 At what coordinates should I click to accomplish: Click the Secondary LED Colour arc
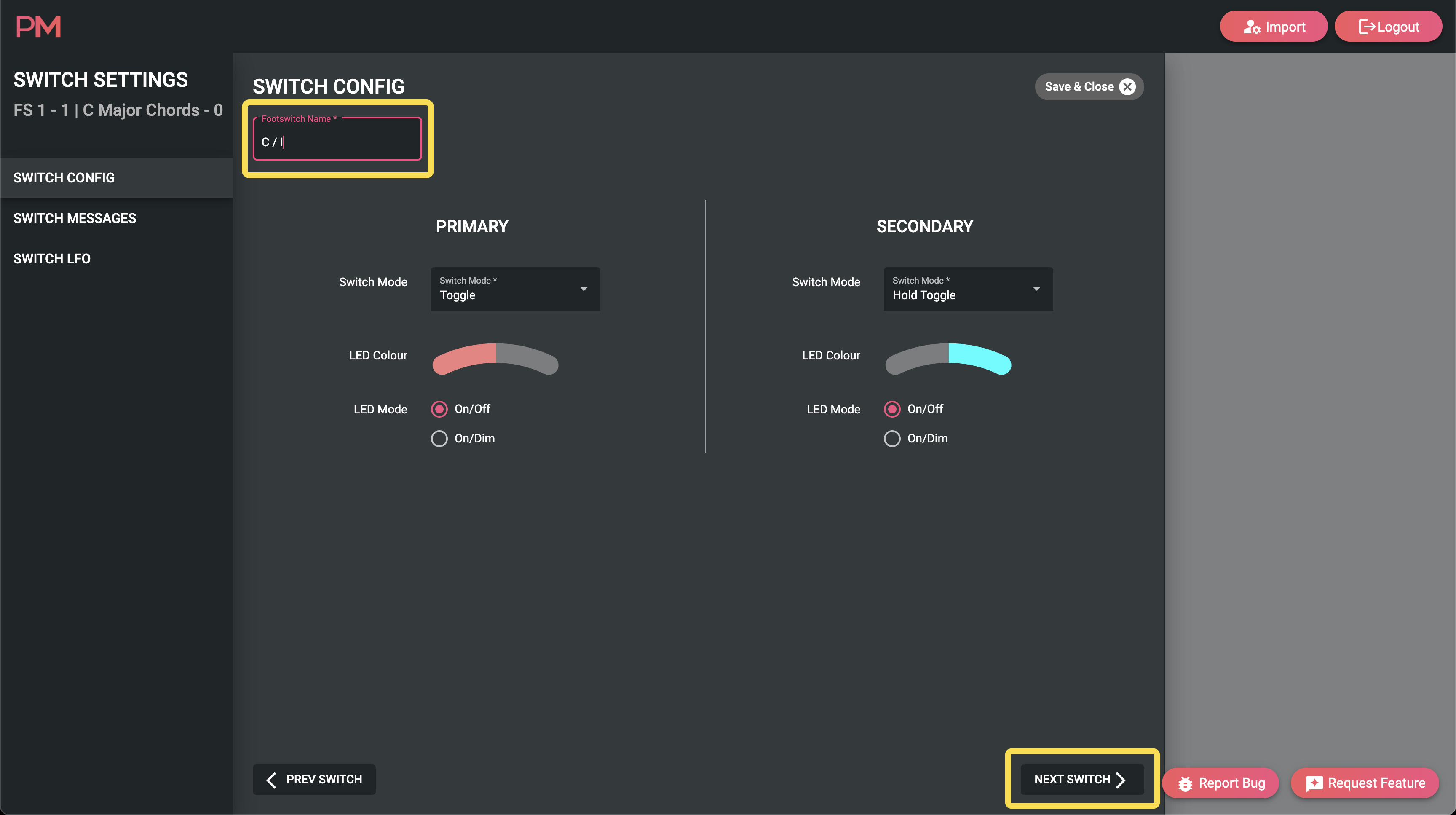(948, 359)
